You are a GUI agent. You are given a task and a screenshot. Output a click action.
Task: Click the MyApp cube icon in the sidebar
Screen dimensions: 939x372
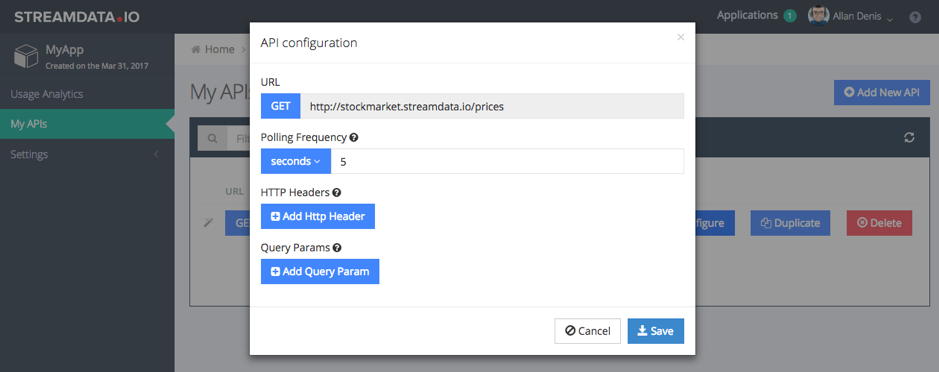pyautogui.click(x=26, y=56)
